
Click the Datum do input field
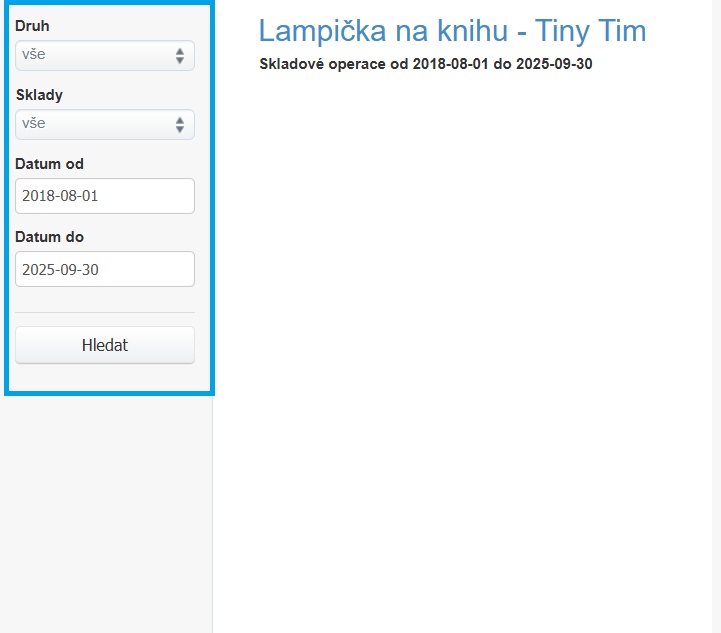[105, 269]
